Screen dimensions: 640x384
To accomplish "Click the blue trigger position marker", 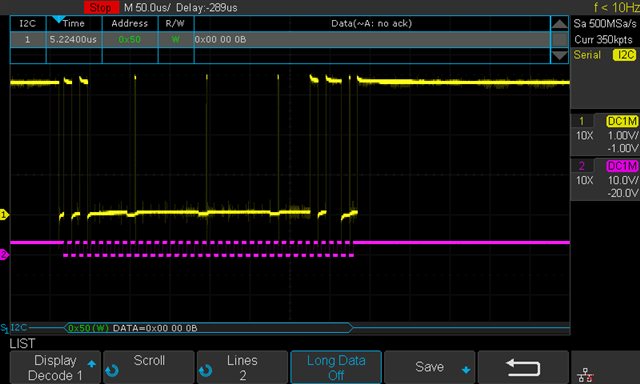I will click(59, 19).
